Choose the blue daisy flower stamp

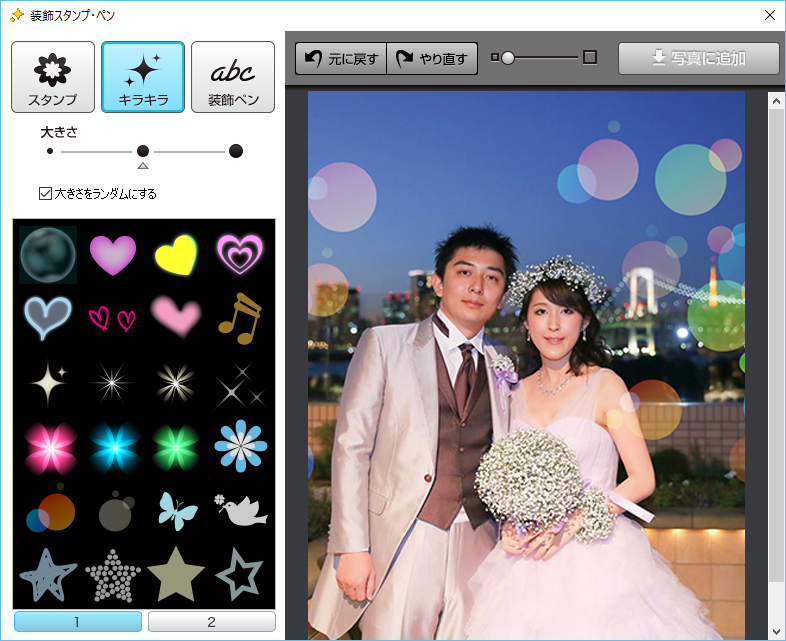coord(238,446)
